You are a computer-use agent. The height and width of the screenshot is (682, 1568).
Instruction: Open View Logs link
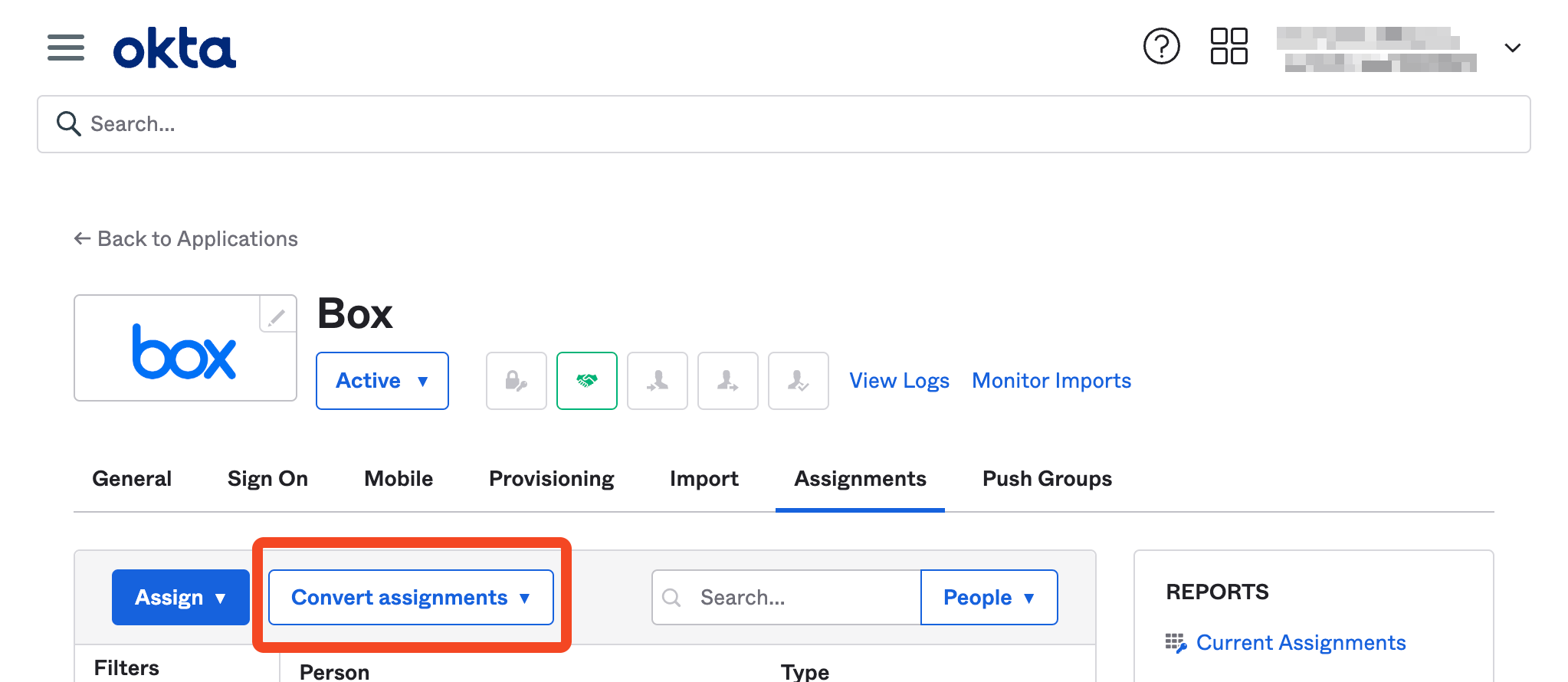tap(899, 381)
